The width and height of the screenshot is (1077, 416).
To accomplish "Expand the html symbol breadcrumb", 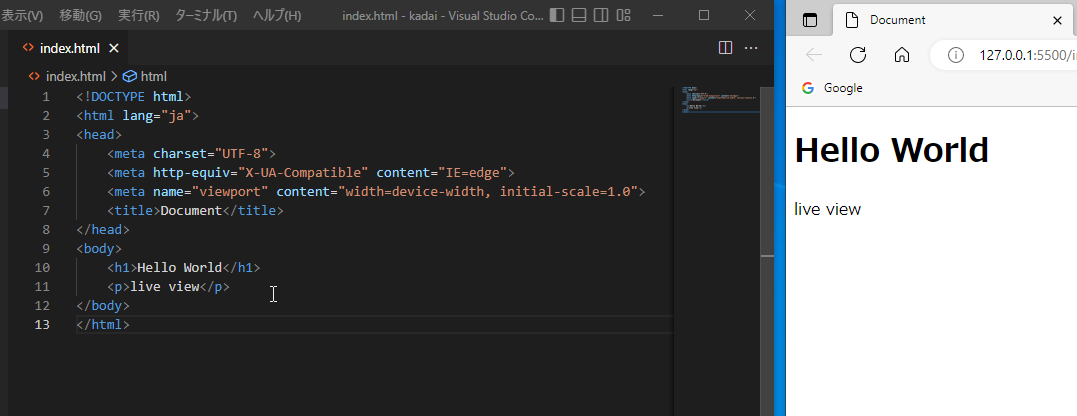I will click(153, 76).
